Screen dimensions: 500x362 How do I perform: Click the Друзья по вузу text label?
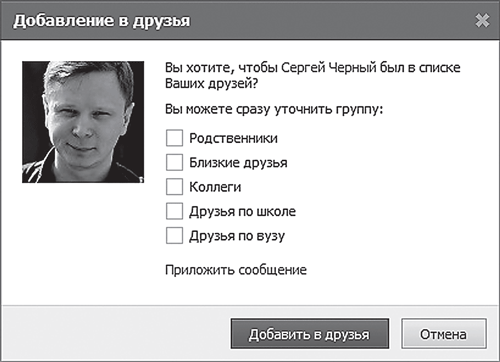(x=237, y=236)
